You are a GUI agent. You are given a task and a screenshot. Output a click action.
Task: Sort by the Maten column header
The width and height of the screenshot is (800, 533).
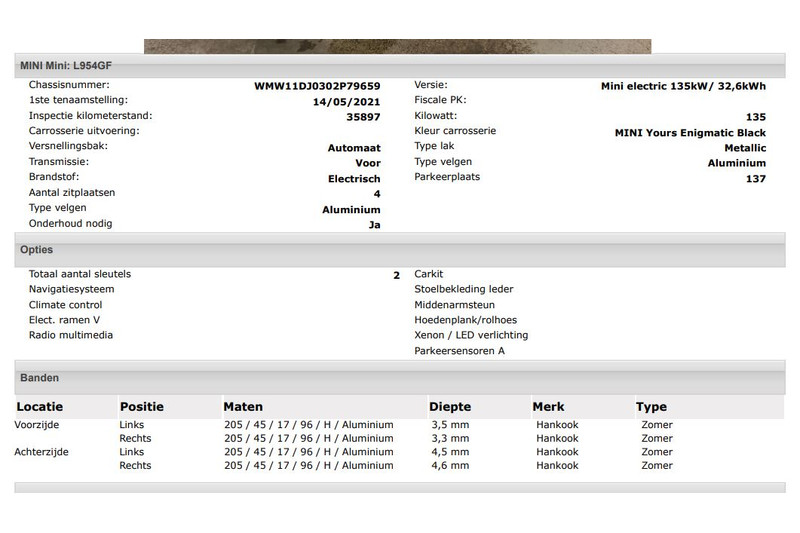pos(243,407)
